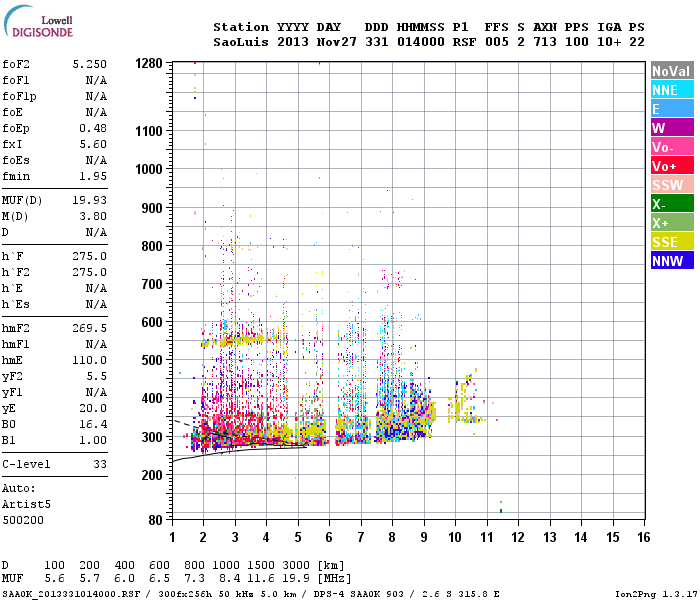Select the SSE yellow legend swatch

672,242
